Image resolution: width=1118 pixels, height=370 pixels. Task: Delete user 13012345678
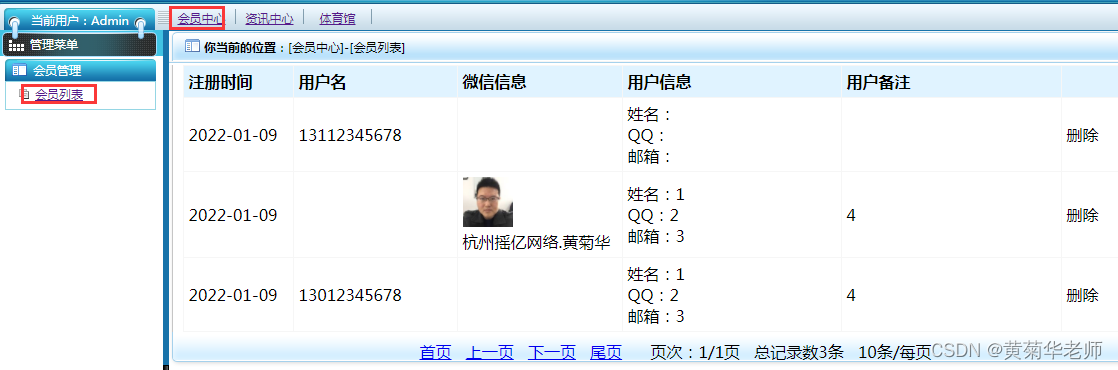(x=1082, y=295)
